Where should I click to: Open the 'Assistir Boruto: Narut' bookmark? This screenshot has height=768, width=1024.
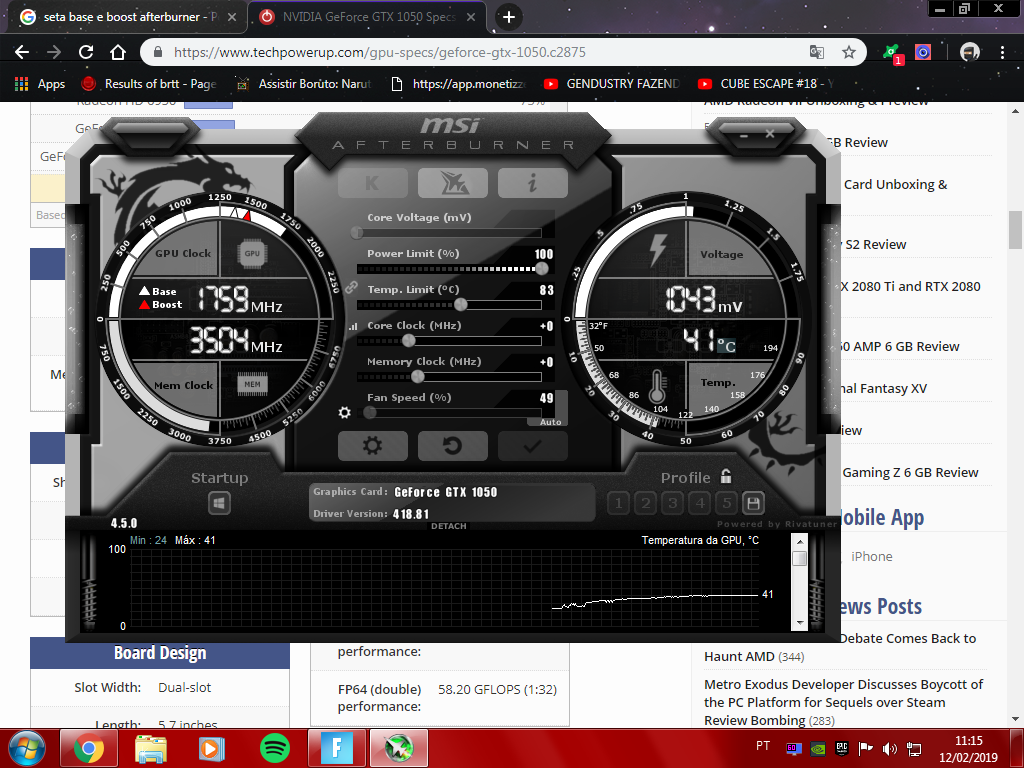point(304,84)
